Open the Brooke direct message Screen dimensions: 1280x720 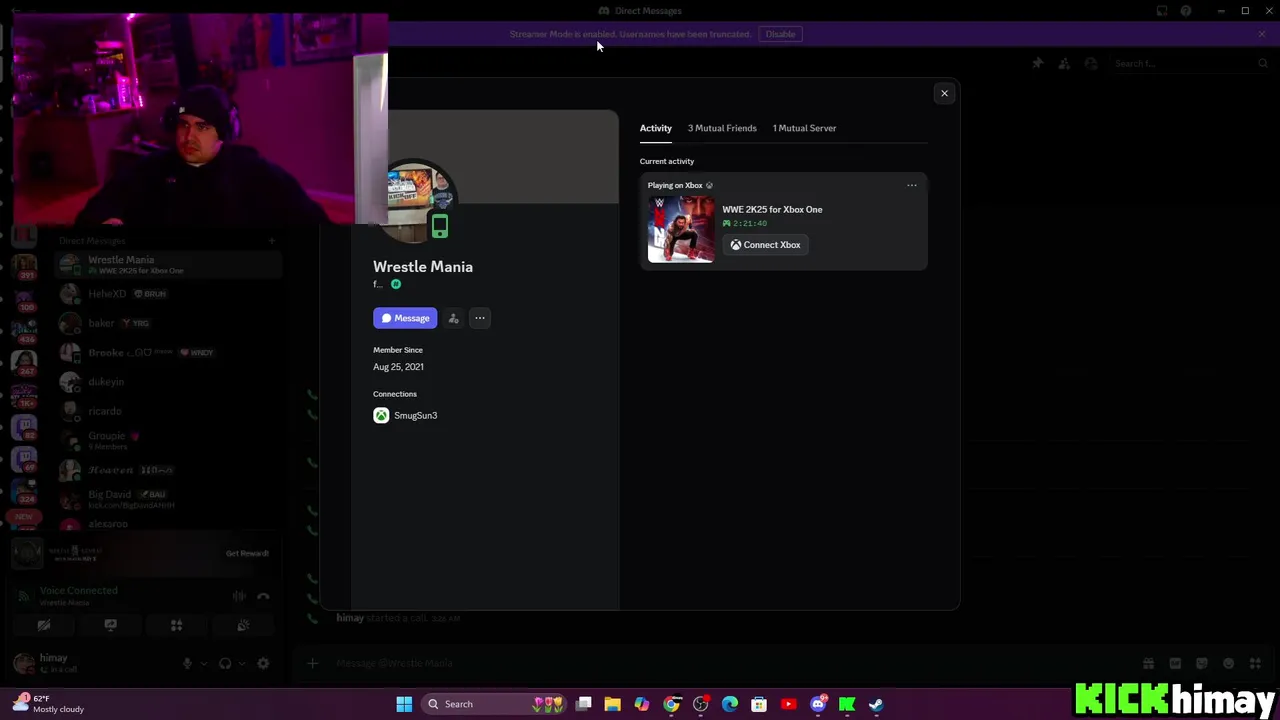(x=167, y=352)
